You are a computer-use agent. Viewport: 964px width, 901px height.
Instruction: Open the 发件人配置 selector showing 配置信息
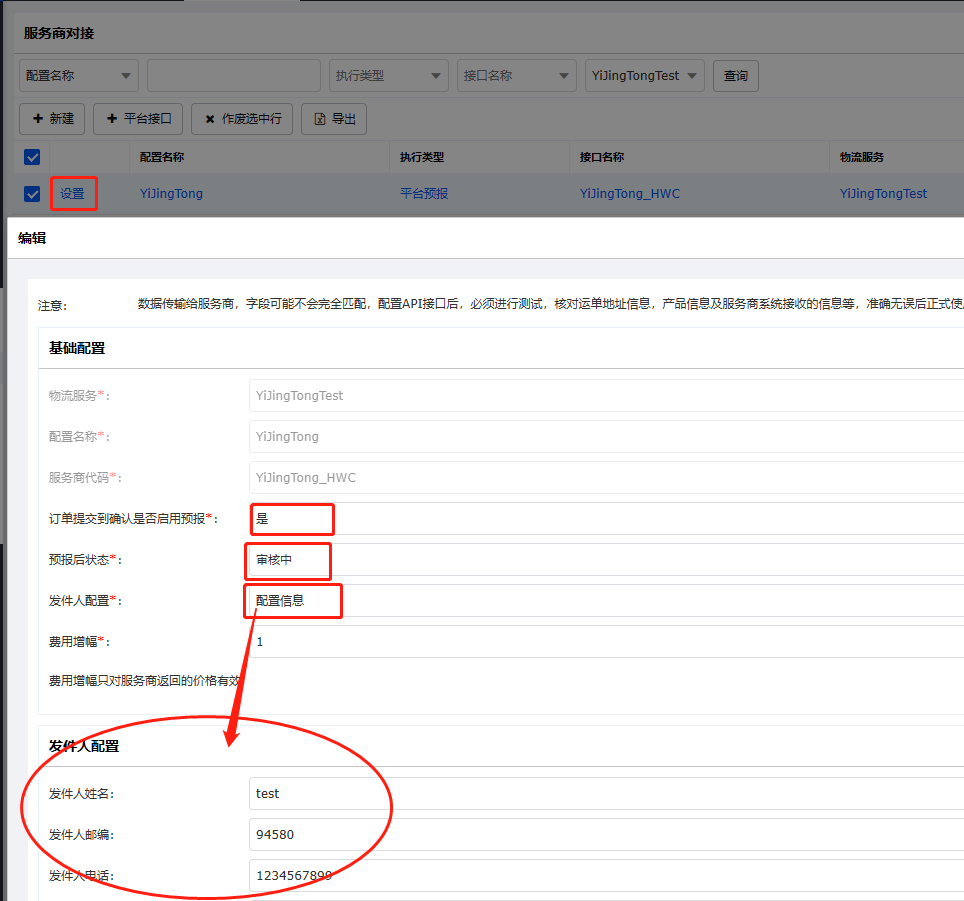[x=606, y=600]
